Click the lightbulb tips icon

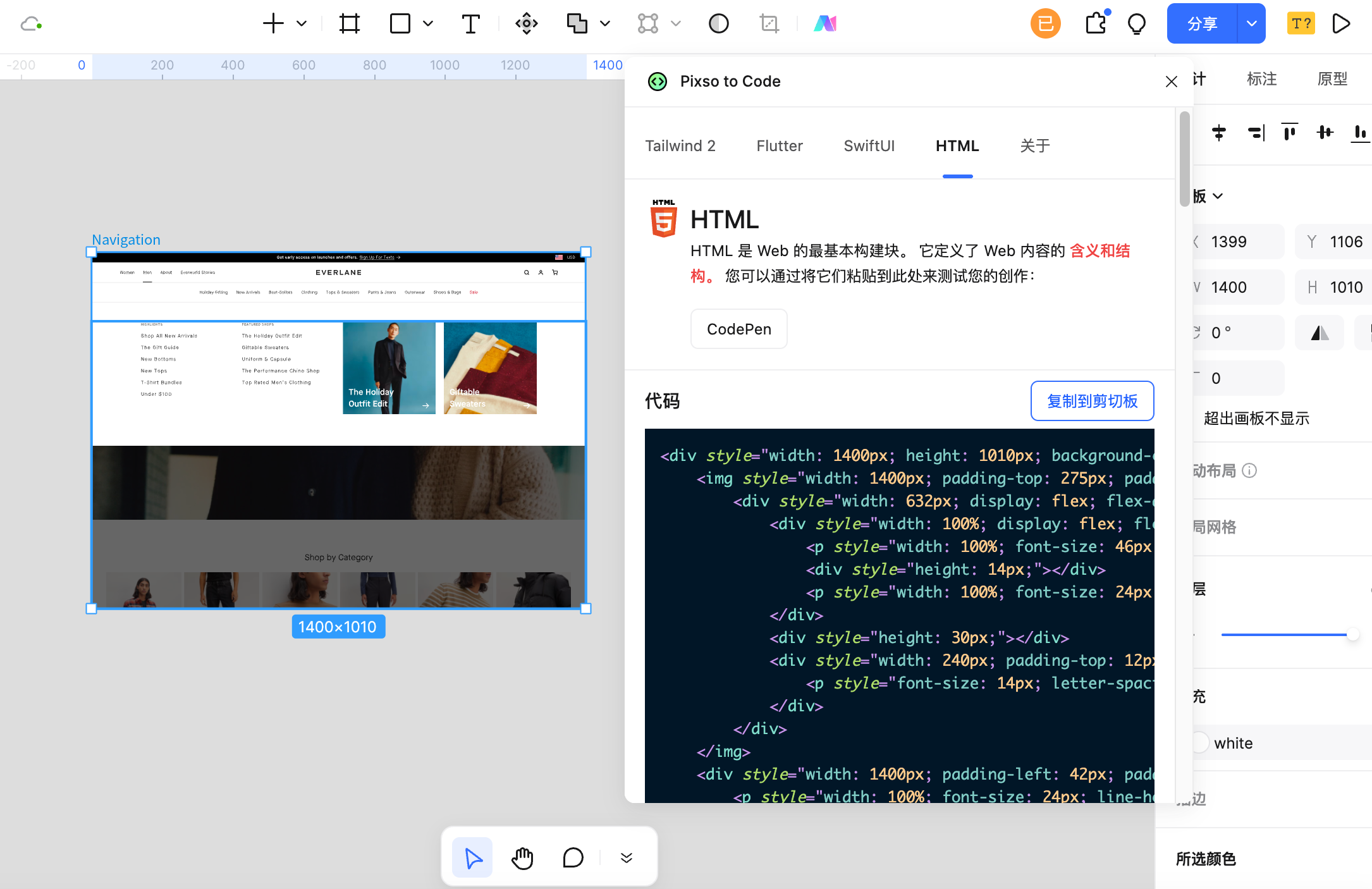point(1137,24)
